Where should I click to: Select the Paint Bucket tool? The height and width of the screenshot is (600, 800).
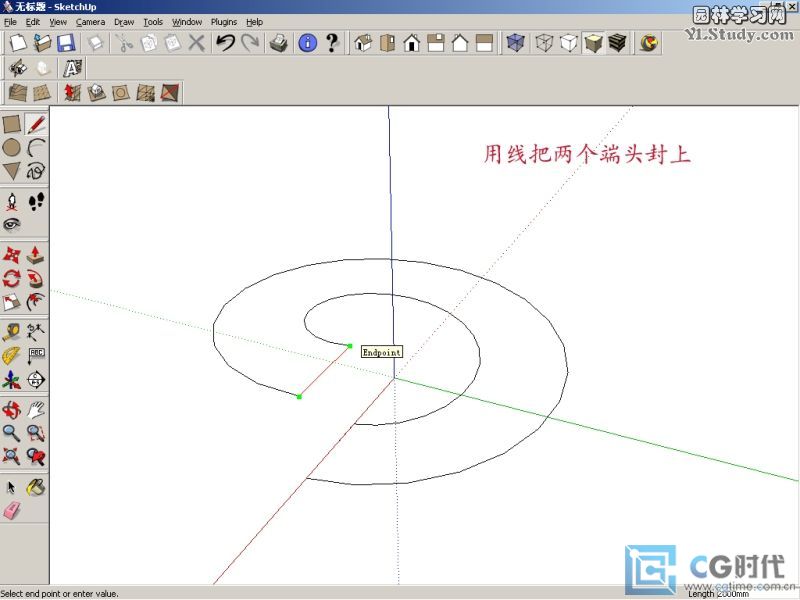click(36, 488)
